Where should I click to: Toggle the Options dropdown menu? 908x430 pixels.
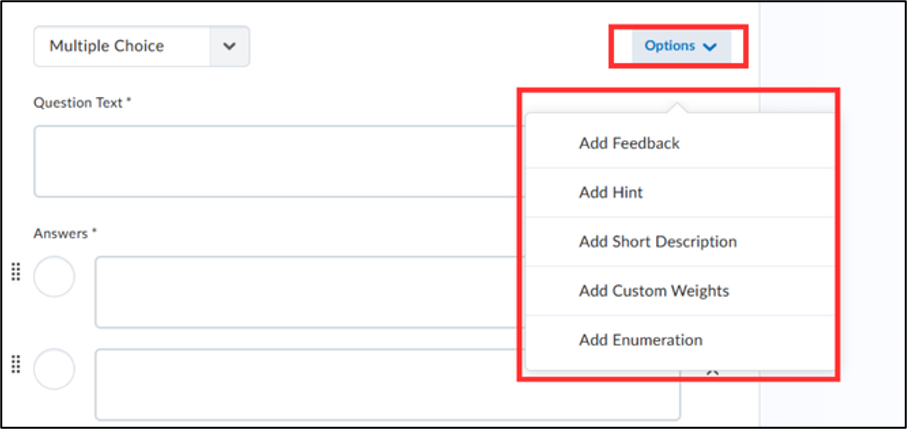[x=681, y=46]
